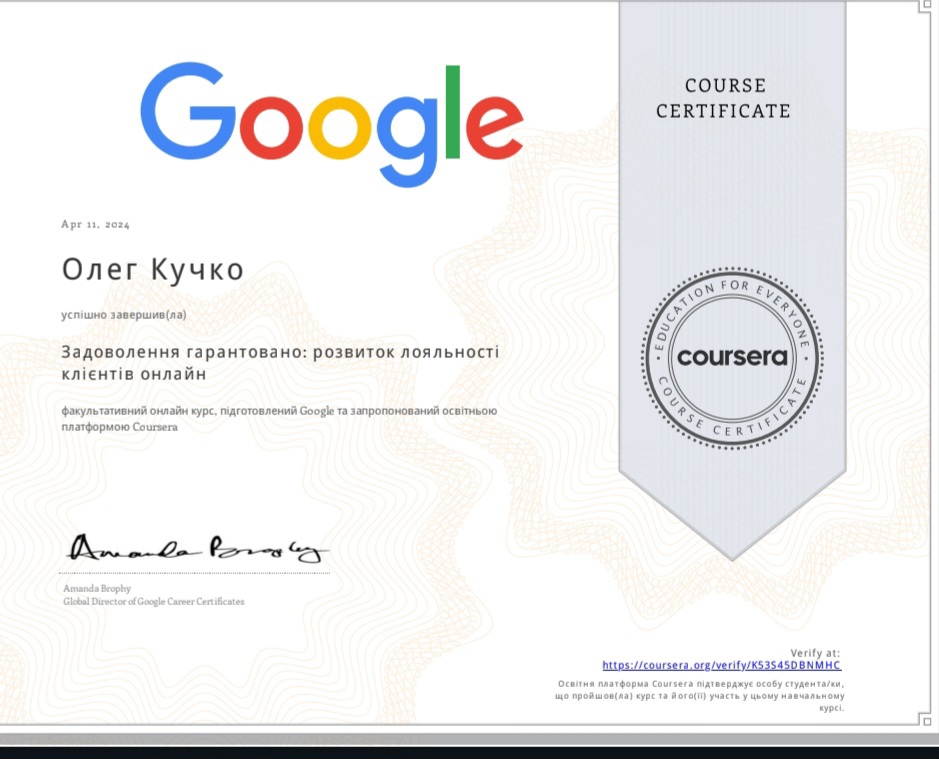
Task: Click the text "успішно завершив(ла)"
Action: [123, 315]
